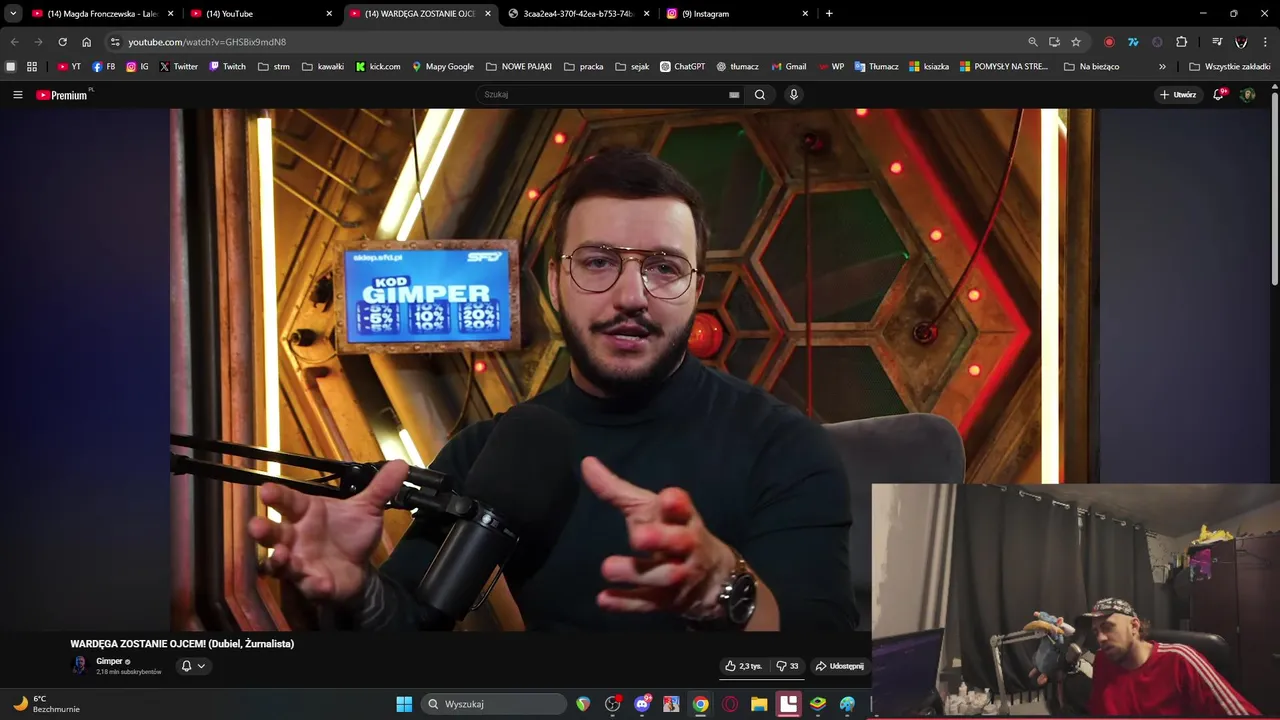1280x720 pixels.
Task: Expand the sejak bookmarks folder
Action: [633, 67]
